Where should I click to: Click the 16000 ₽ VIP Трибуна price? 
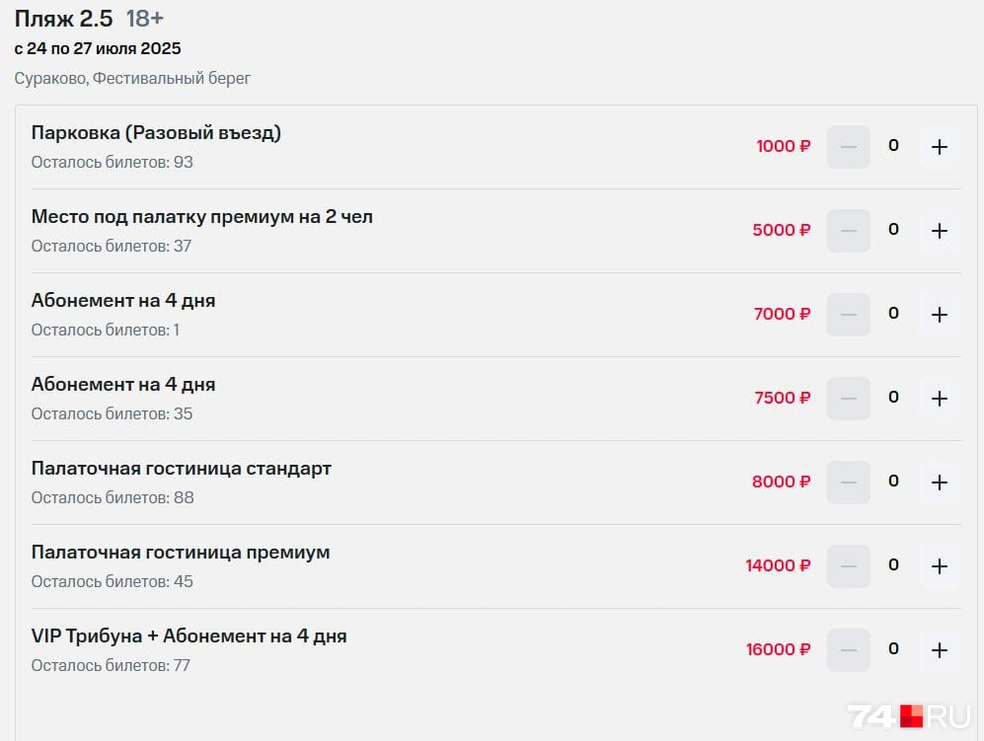(x=778, y=650)
